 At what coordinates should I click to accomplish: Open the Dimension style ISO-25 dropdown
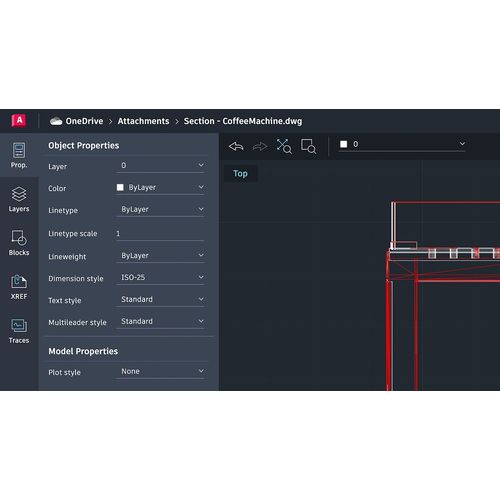(x=160, y=278)
